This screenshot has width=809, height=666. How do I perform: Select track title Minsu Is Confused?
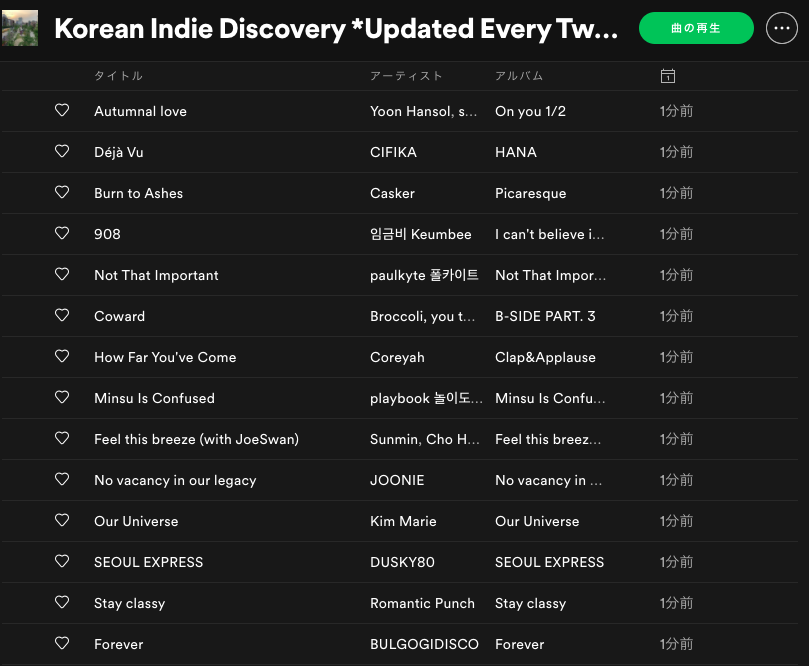coord(154,398)
